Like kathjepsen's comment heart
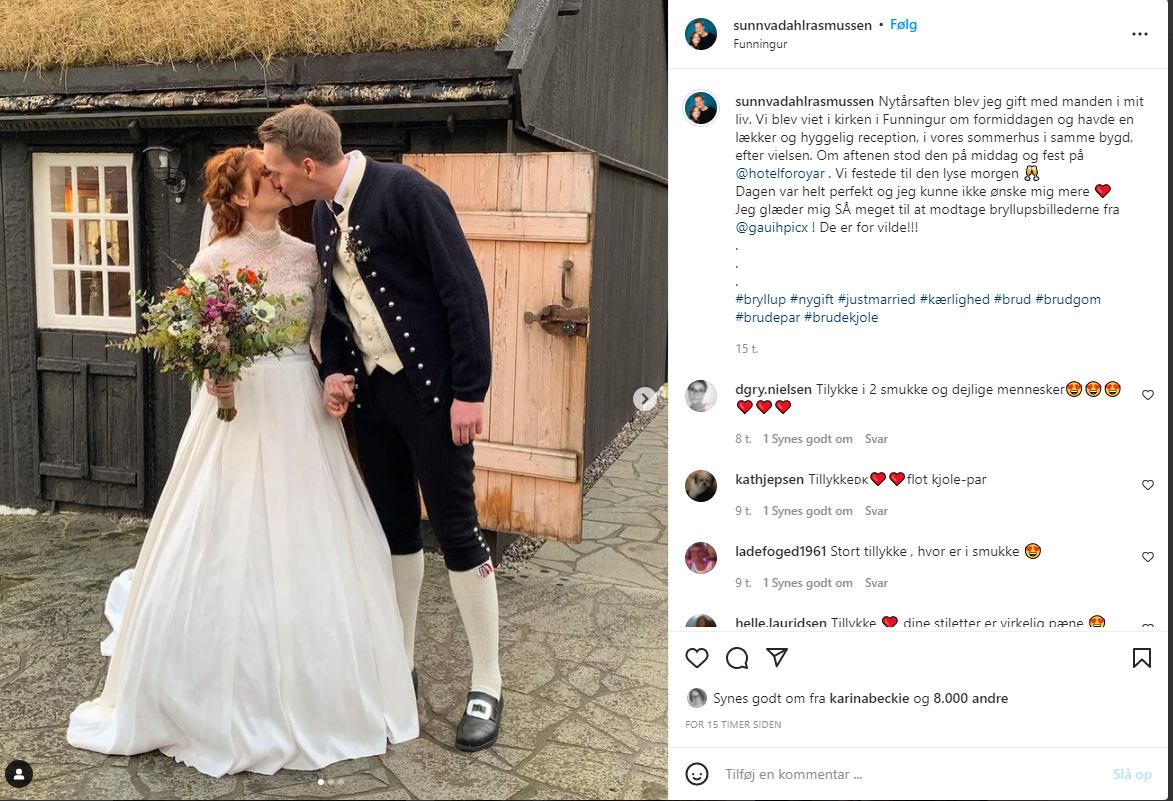The width and height of the screenshot is (1173, 801). pyautogui.click(x=1148, y=485)
